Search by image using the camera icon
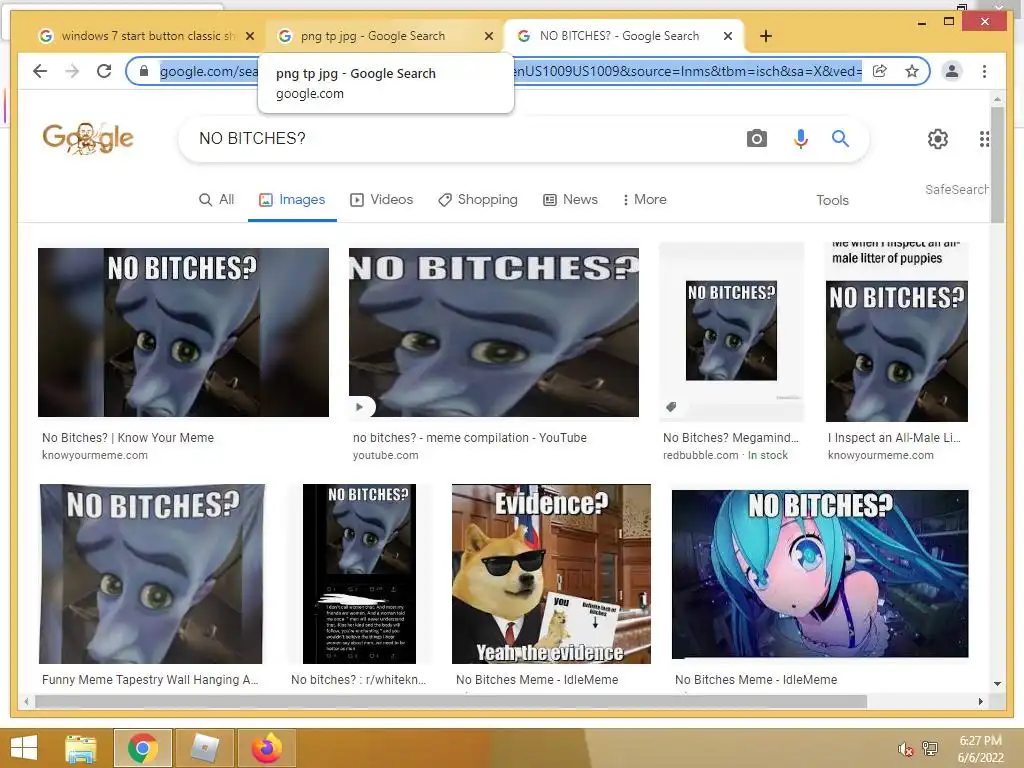Screen dimensions: 1024x768 756,138
